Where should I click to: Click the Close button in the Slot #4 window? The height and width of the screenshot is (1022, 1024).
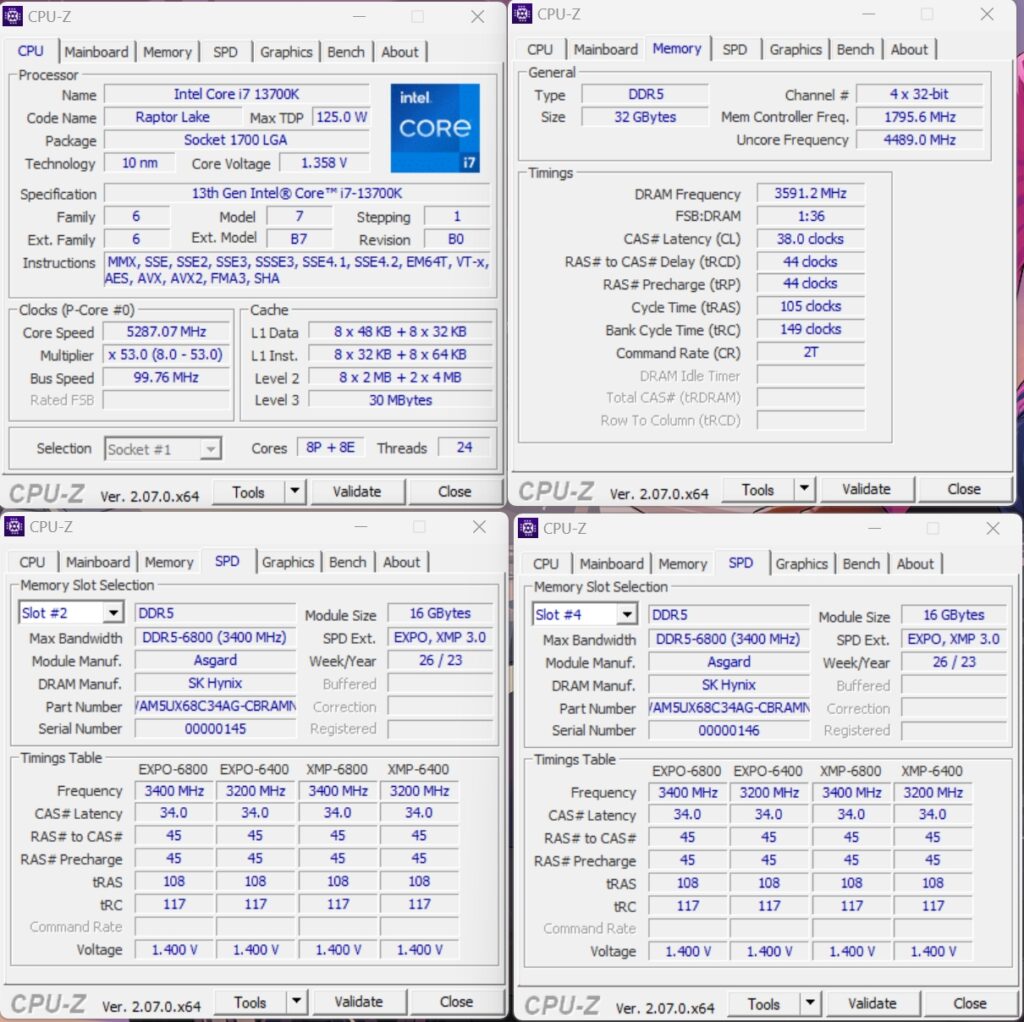pyautogui.click(x=970, y=1003)
